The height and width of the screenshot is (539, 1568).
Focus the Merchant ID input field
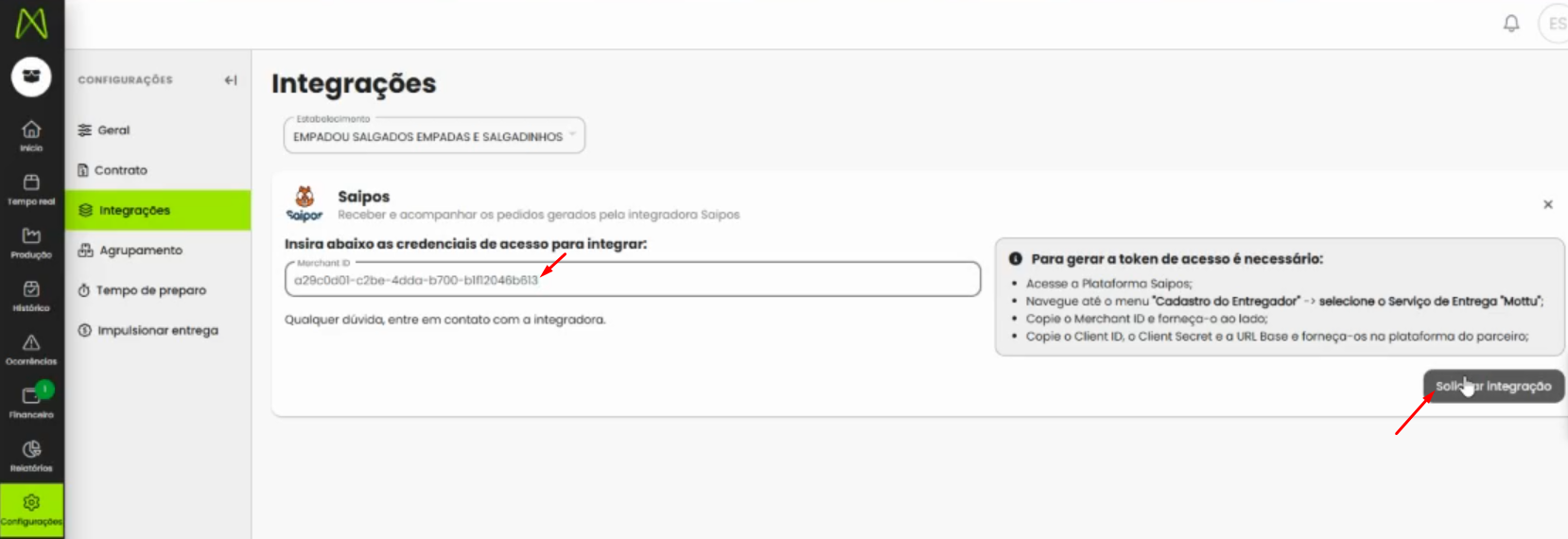click(x=632, y=279)
